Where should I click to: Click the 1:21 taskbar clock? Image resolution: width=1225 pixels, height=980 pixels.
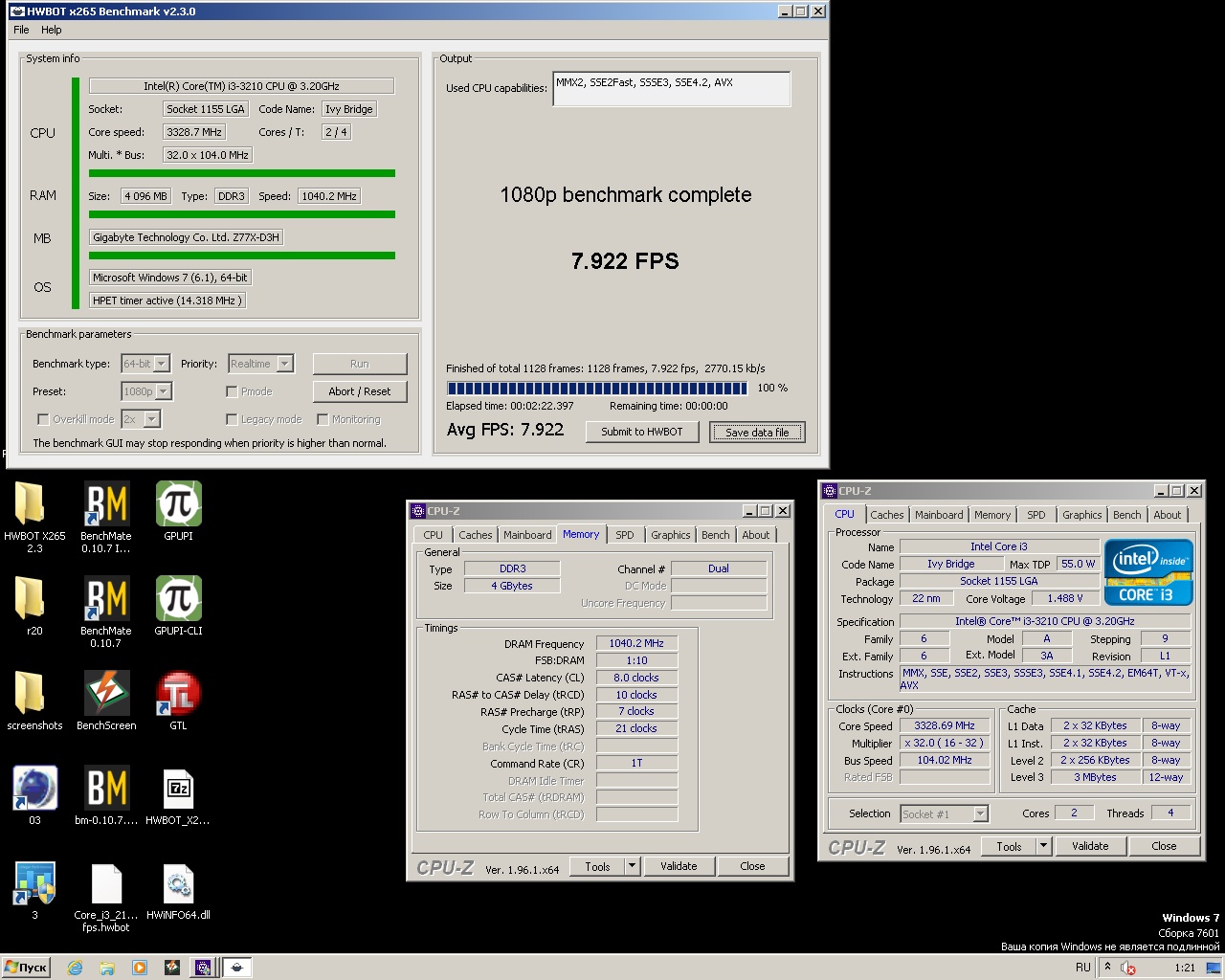[x=1185, y=968]
